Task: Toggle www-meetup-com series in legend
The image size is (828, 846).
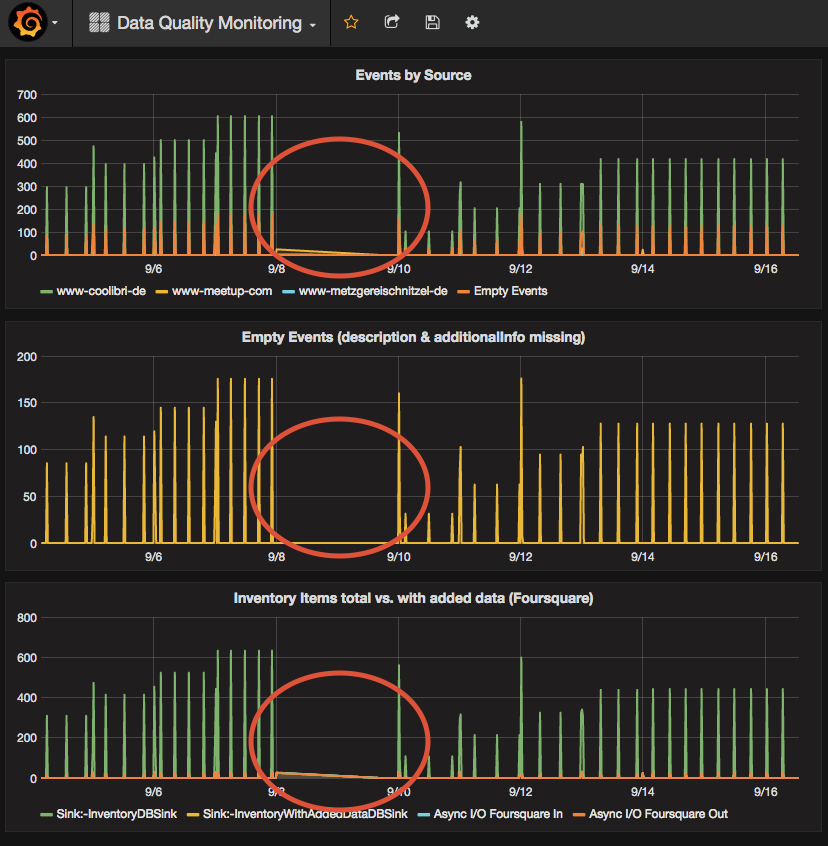Action: click(222, 291)
